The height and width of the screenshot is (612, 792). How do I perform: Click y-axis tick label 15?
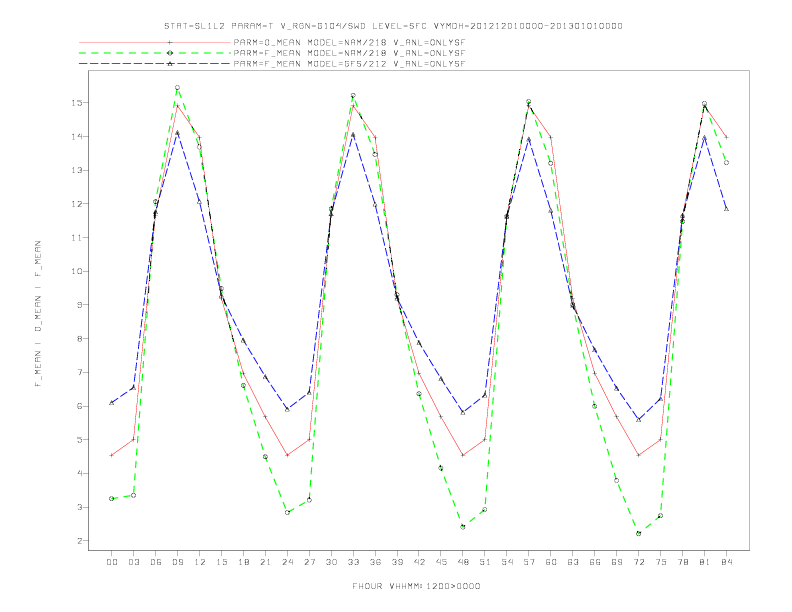[x=77, y=103]
